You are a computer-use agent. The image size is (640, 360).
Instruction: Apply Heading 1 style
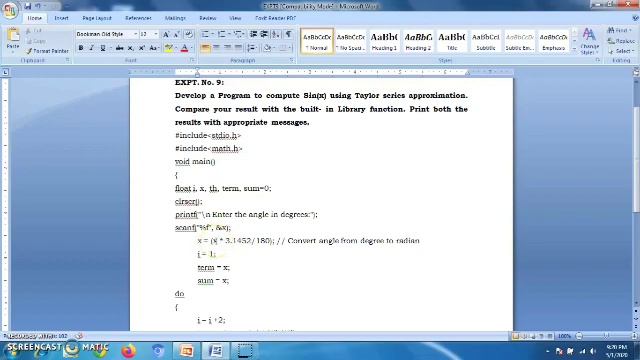tap(384, 41)
